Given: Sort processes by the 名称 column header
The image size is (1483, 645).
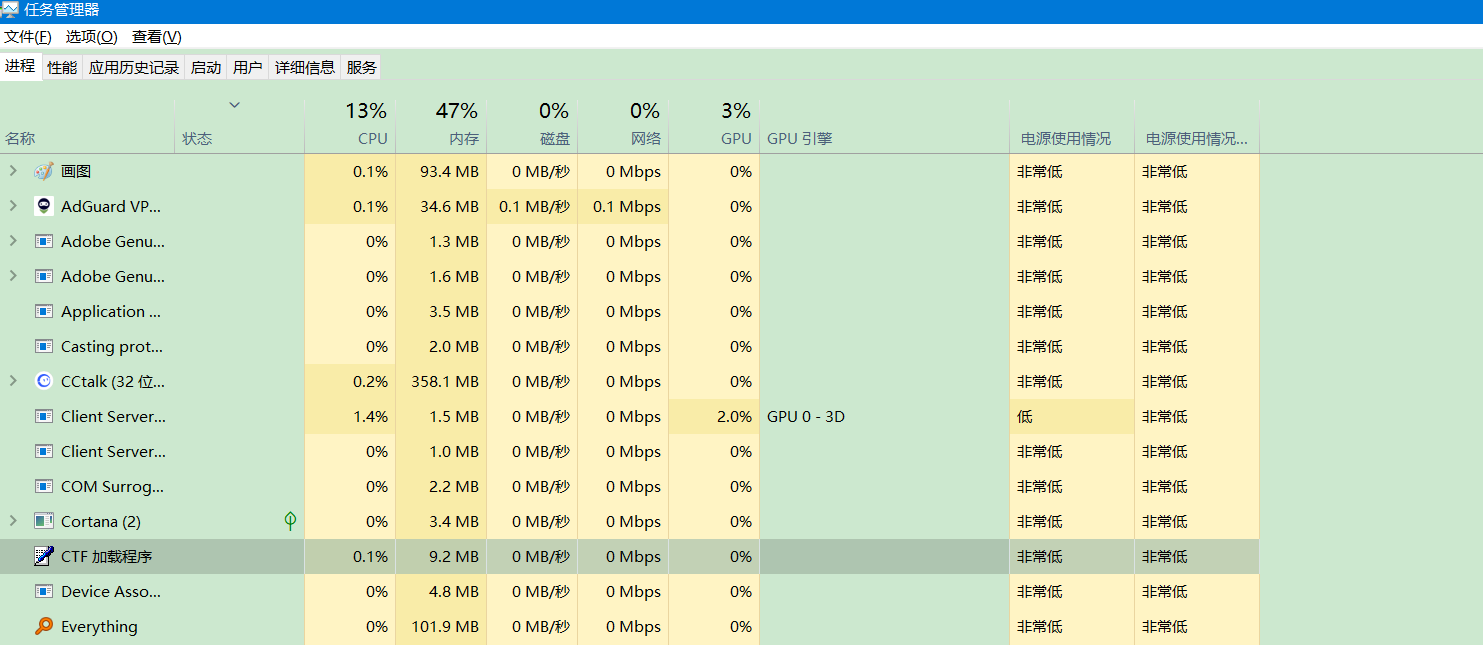Looking at the screenshot, I should (87, 126).
